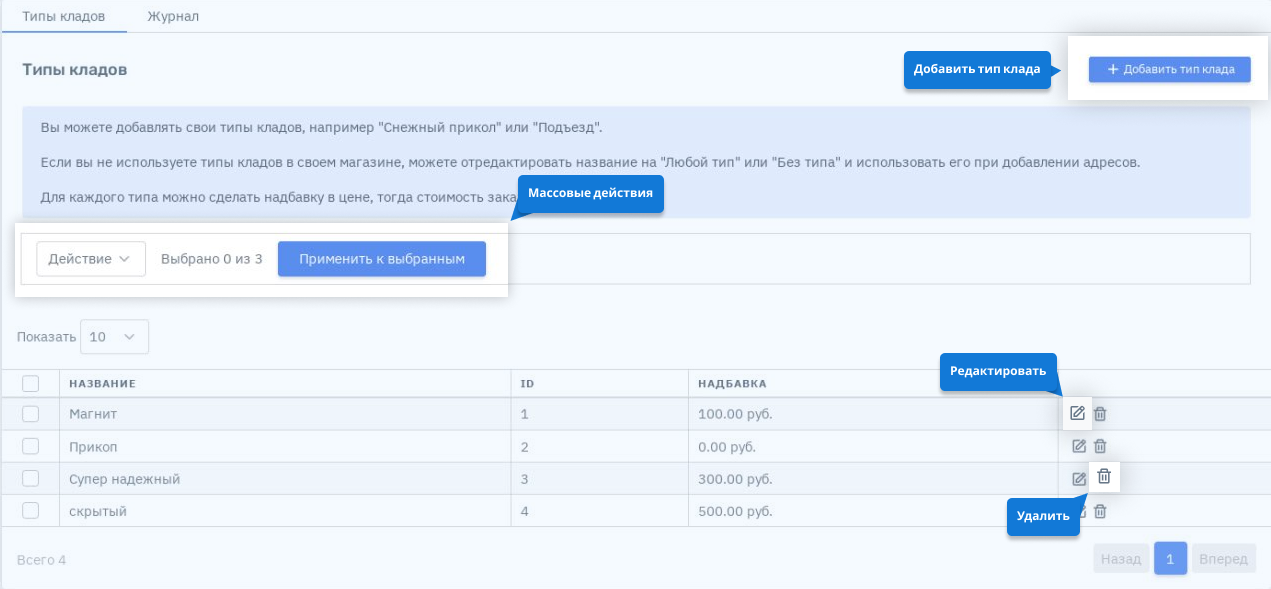The image size is (1271, 589).
Task: Edit the Магнит row
Action: click(1077, 413)
